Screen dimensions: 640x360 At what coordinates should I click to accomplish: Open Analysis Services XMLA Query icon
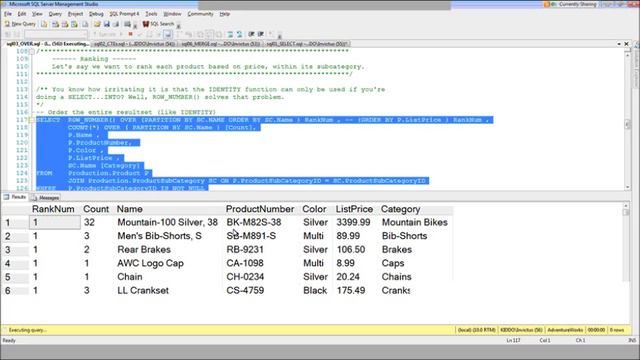pos(74,24)
